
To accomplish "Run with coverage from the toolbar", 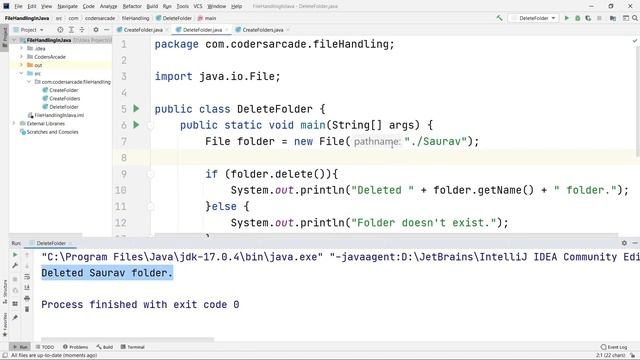I will click(588, 18).
